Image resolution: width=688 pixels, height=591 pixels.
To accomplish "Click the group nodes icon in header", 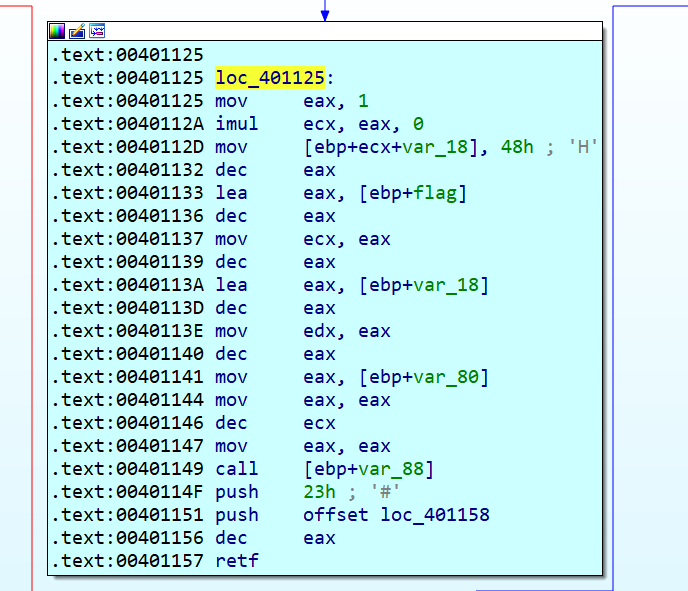I will tap(97, 31).
